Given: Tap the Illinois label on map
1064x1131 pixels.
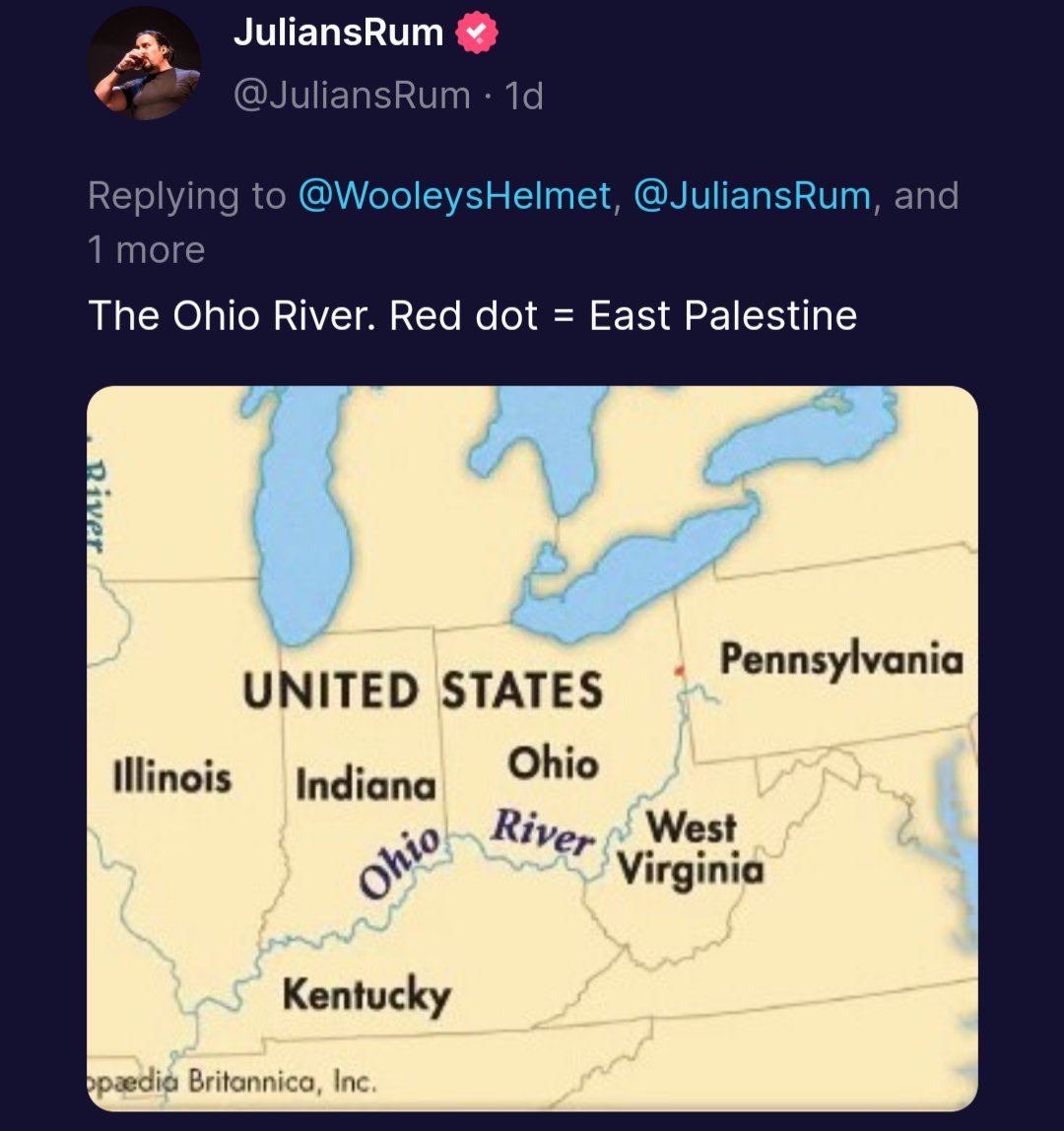Looking at the screenshot, I should click(172, 776).
